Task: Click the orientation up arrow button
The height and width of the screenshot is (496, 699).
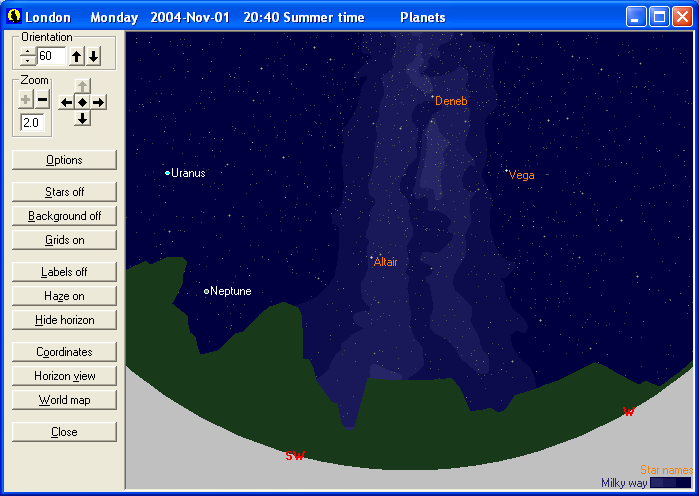Action: [x=77, y=57]
